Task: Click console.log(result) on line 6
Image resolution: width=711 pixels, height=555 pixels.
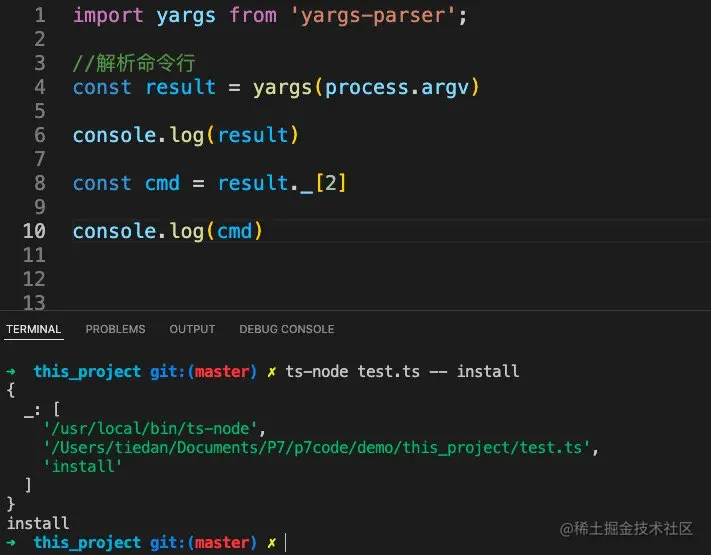Action: [x=186, y=135]
